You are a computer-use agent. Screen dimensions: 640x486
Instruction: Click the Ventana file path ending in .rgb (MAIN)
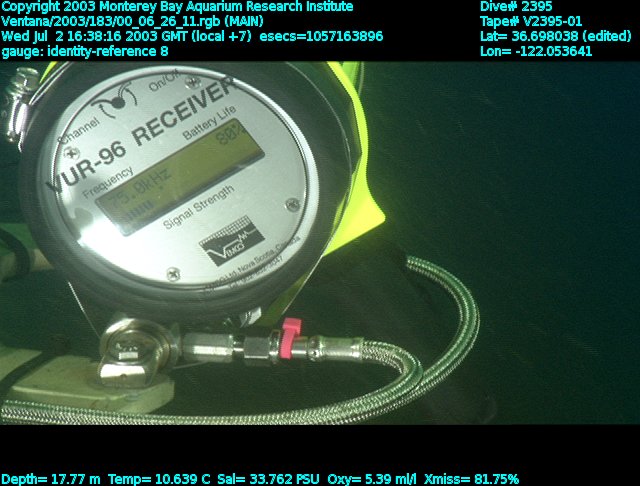[x=132, y=22]
